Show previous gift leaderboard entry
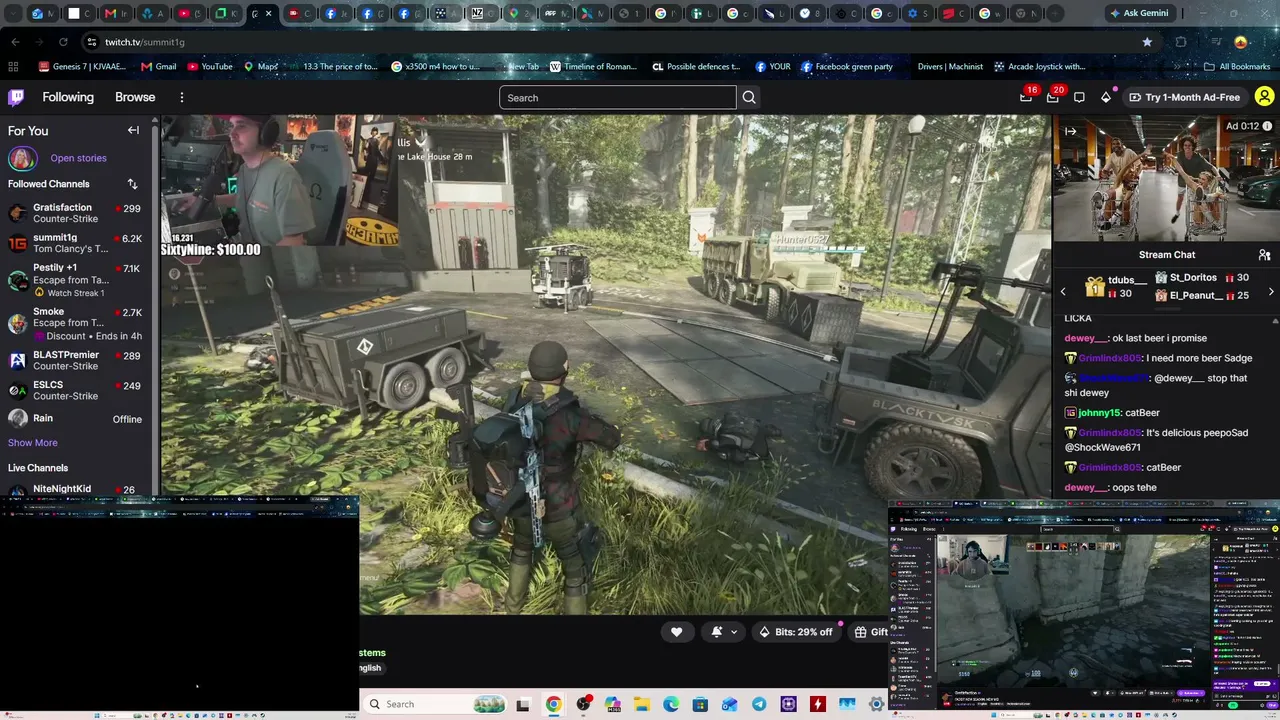 click(1063, 291)
